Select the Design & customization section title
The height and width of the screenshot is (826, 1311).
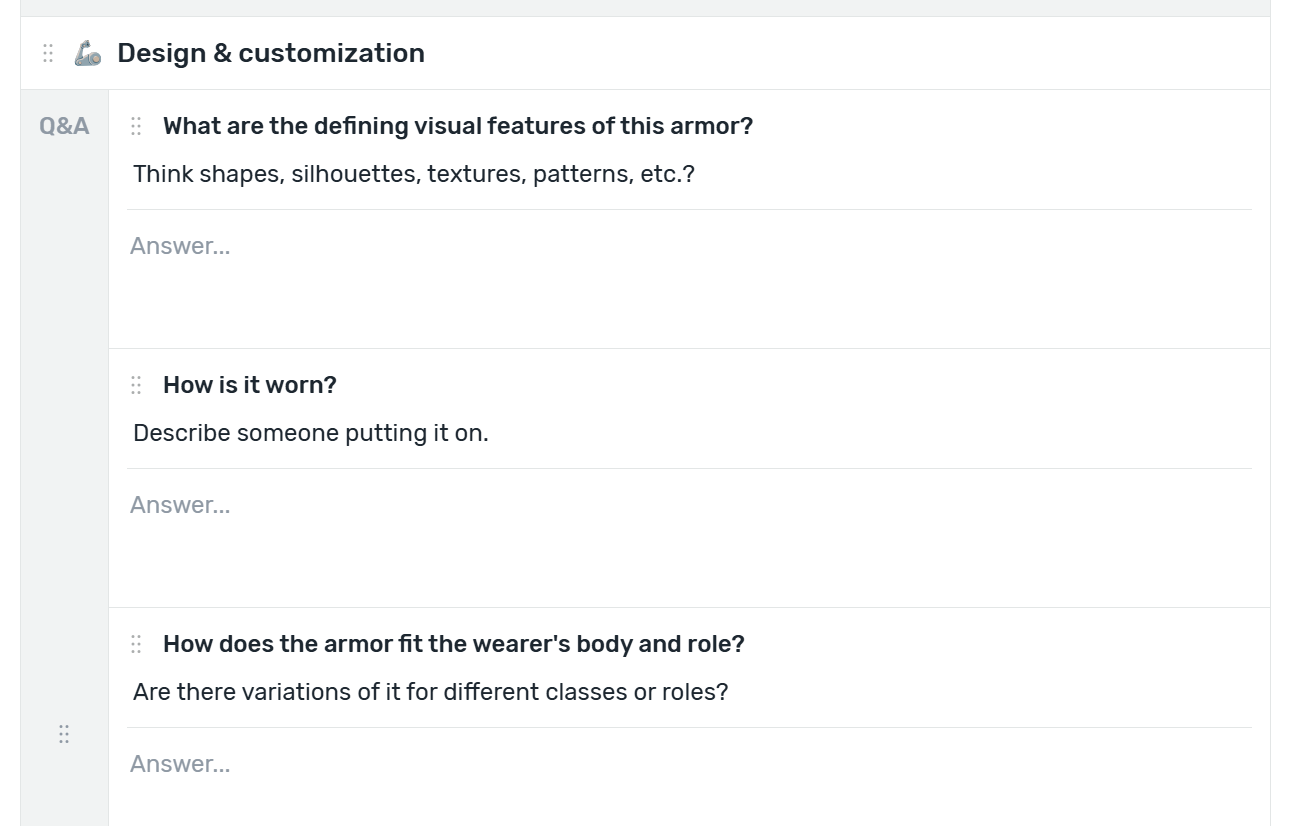pyautogui.click(x=271, y=53)
